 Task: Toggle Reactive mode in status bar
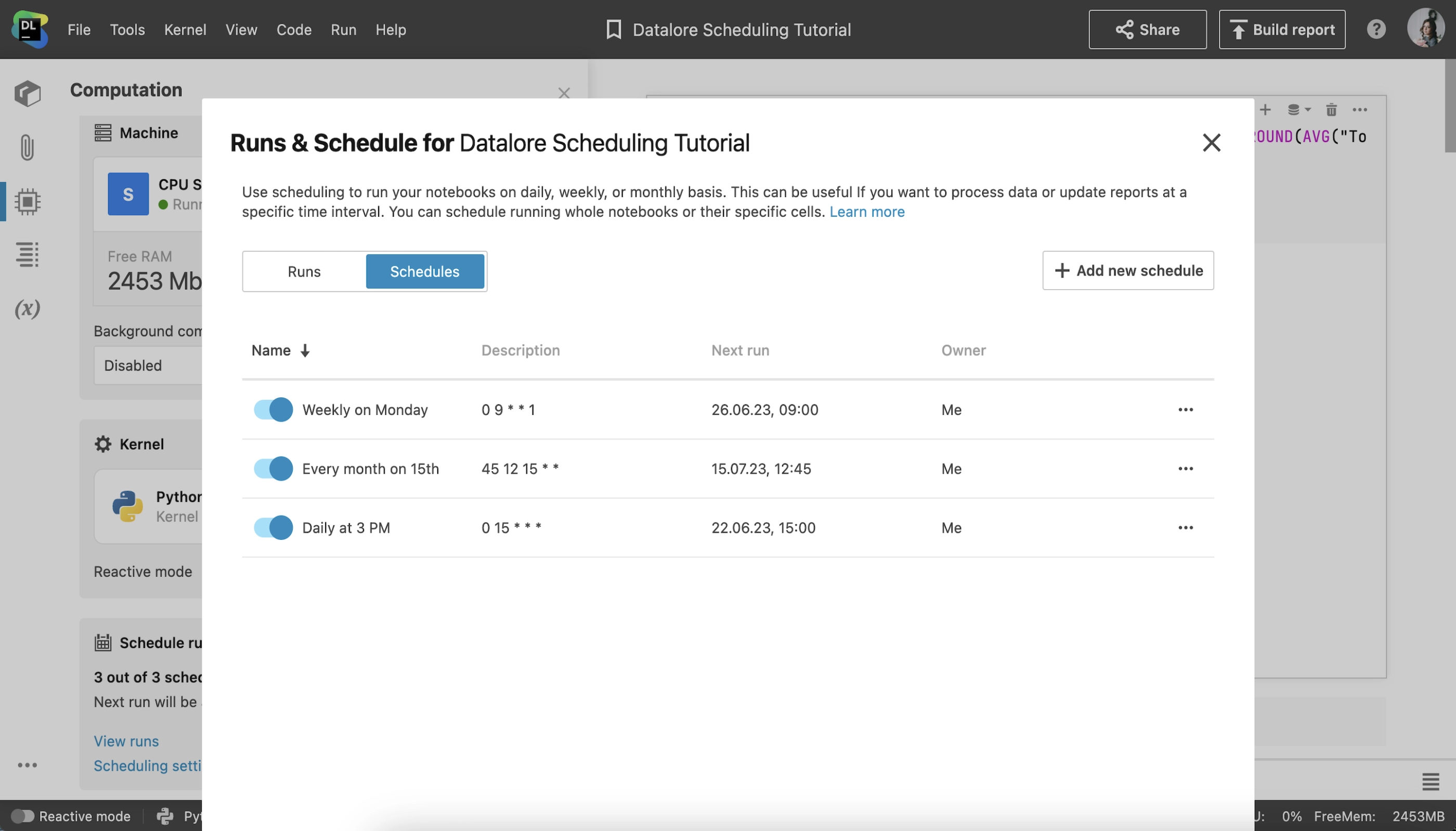22,817
